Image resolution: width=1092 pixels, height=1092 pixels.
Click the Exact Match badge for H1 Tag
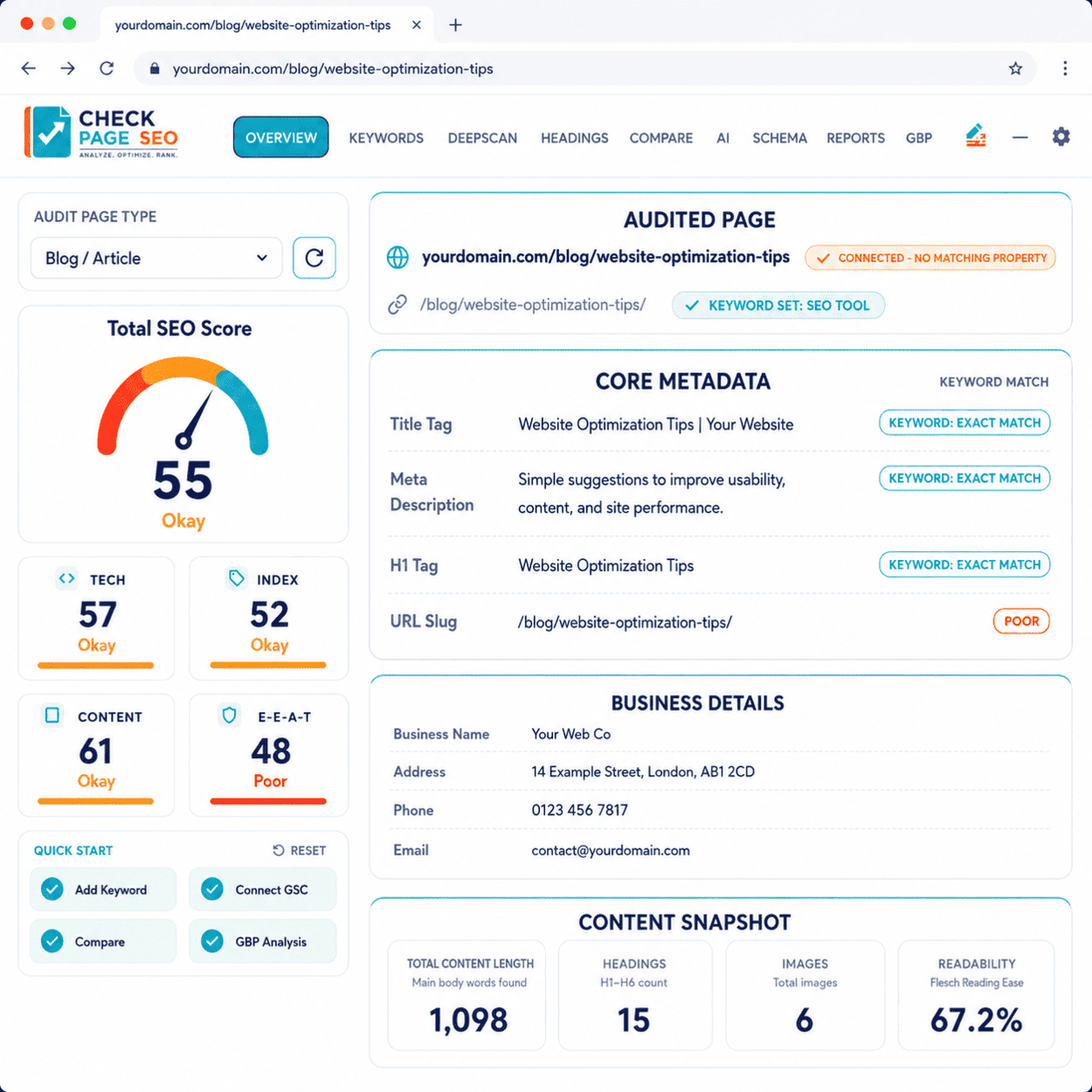coord(964,564)
